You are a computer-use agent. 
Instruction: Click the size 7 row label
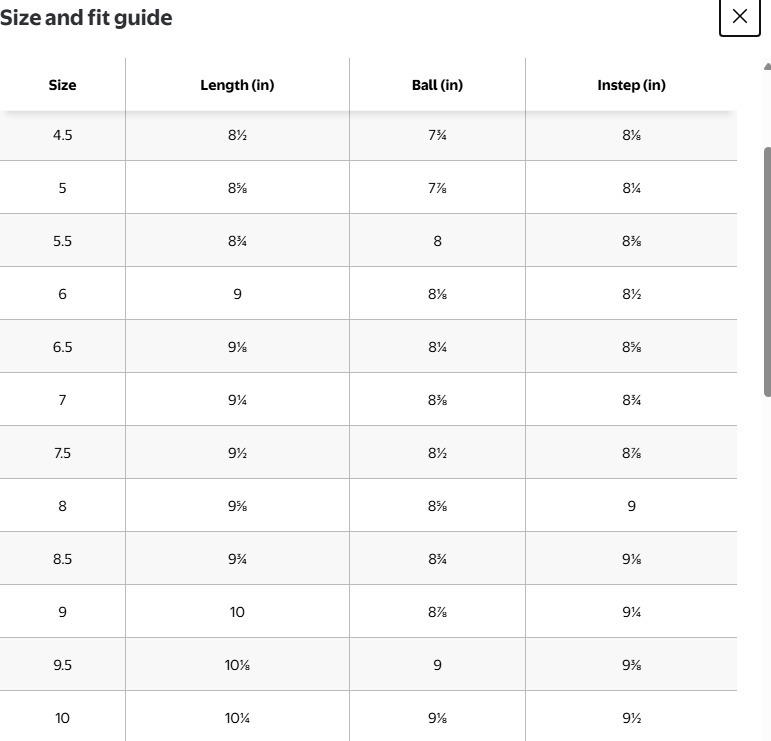click(x=62, y=400)
